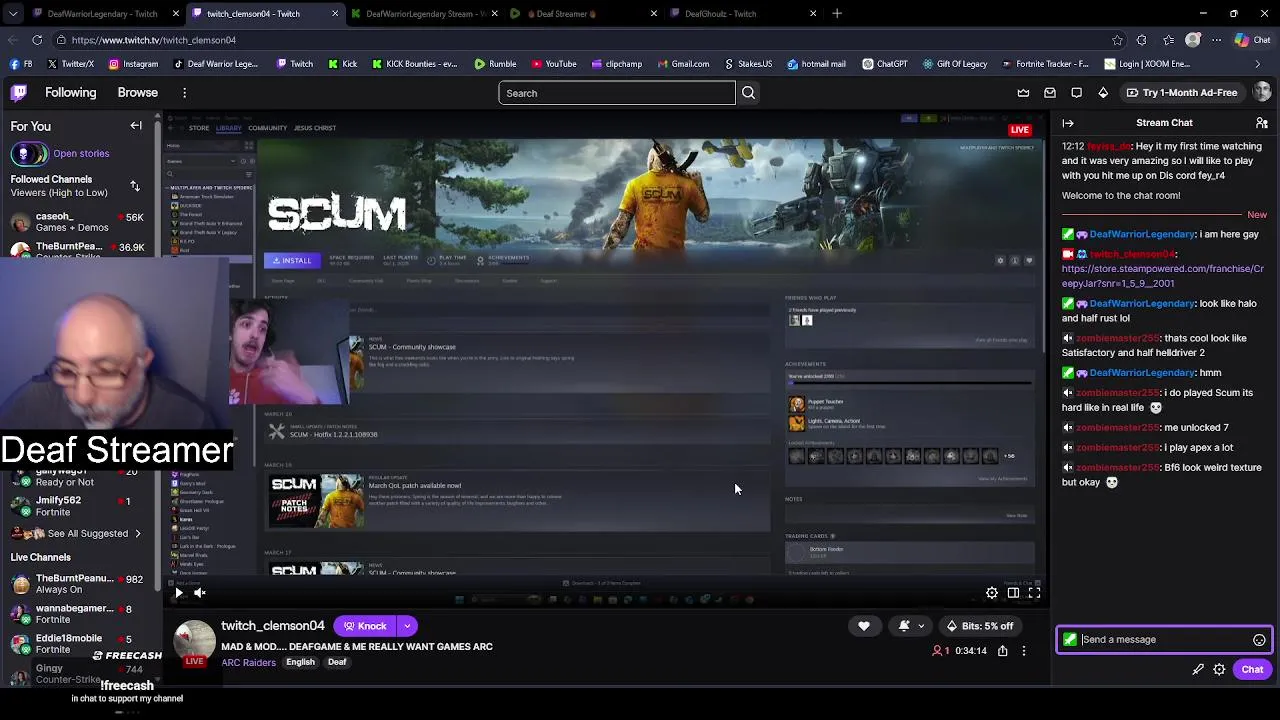Click the follow heart button
Image resolution: width=1280 pixels, height=720 pixels.
tap(864, 626)
